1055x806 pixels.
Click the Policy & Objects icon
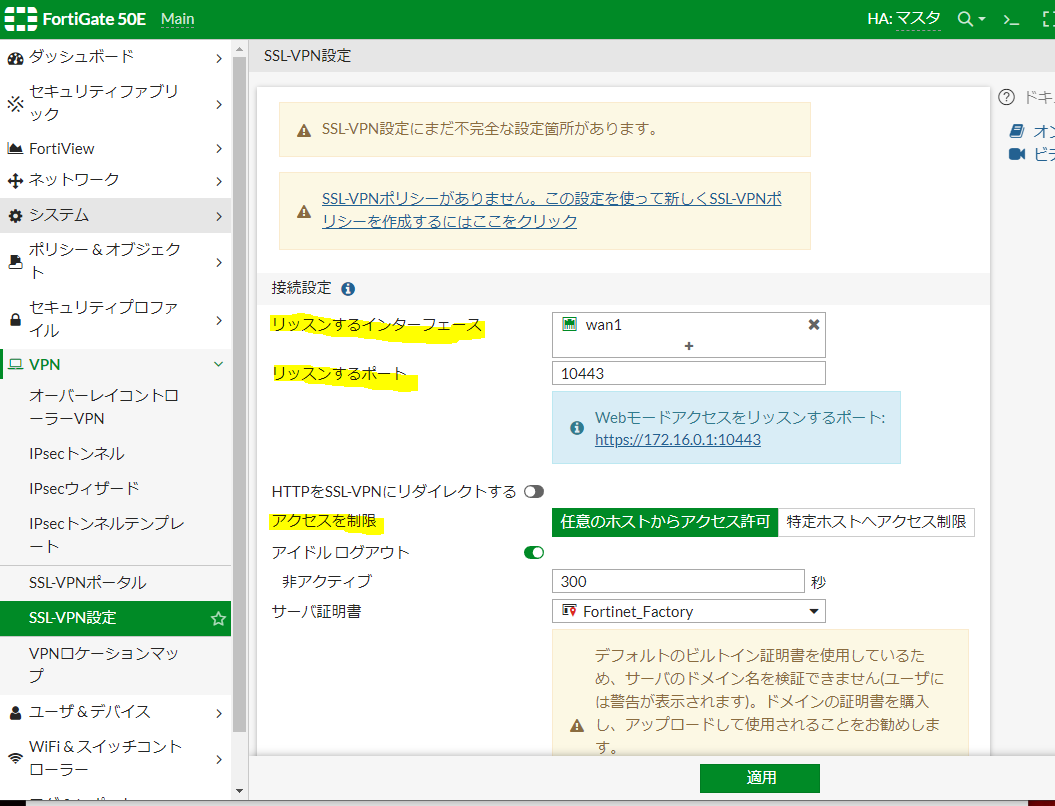(15, 262)
